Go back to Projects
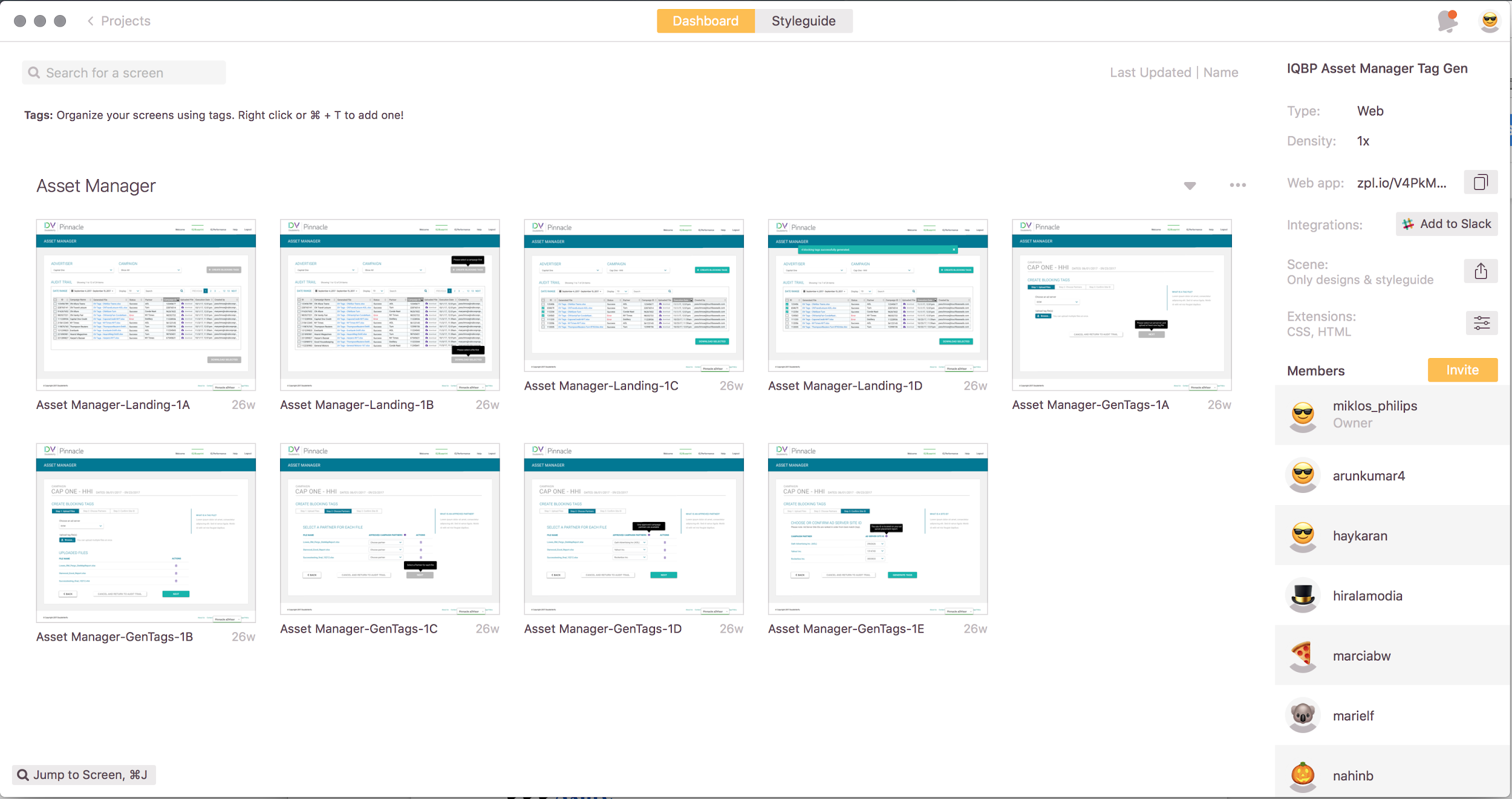Viewport: 1512px width, 799px height. 125,21
